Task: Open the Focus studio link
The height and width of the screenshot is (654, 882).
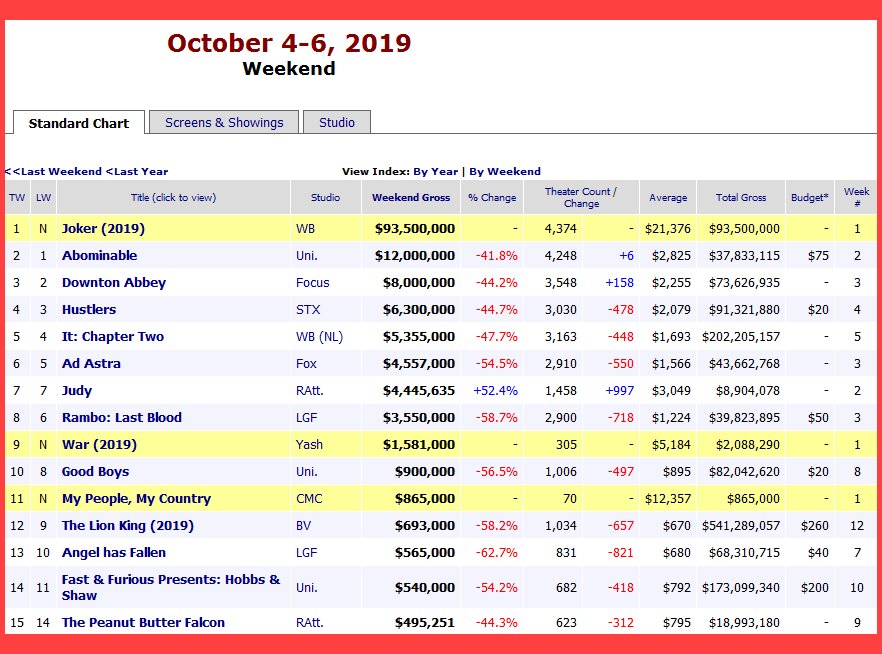Action: 312,282
